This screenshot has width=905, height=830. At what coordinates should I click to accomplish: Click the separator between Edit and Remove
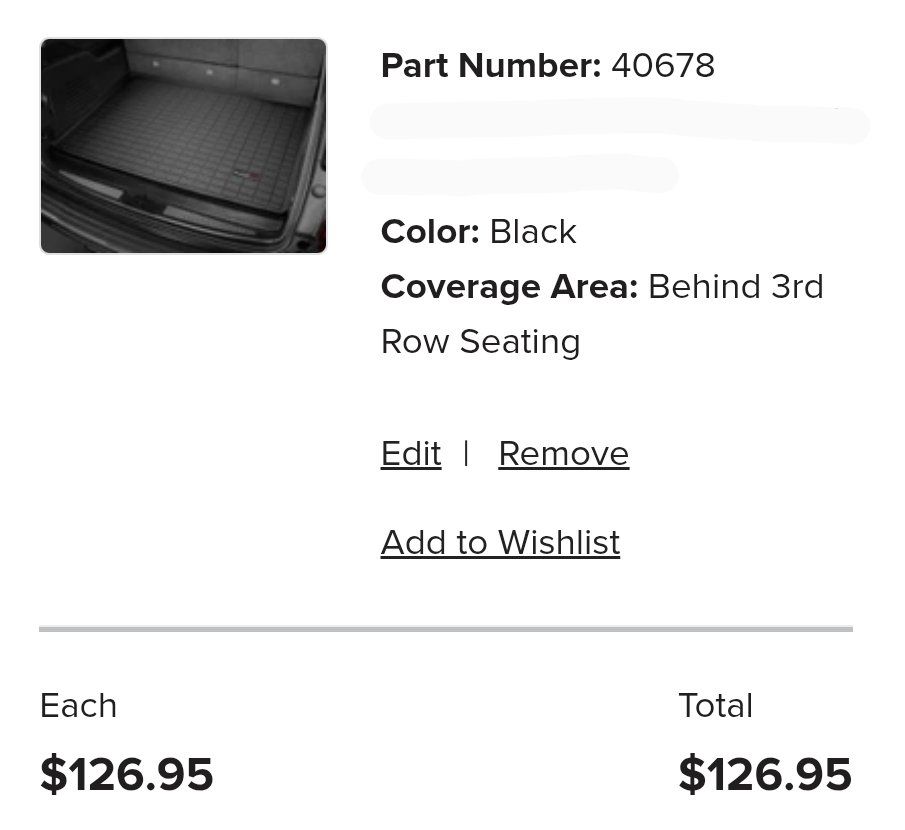point(467,454)
